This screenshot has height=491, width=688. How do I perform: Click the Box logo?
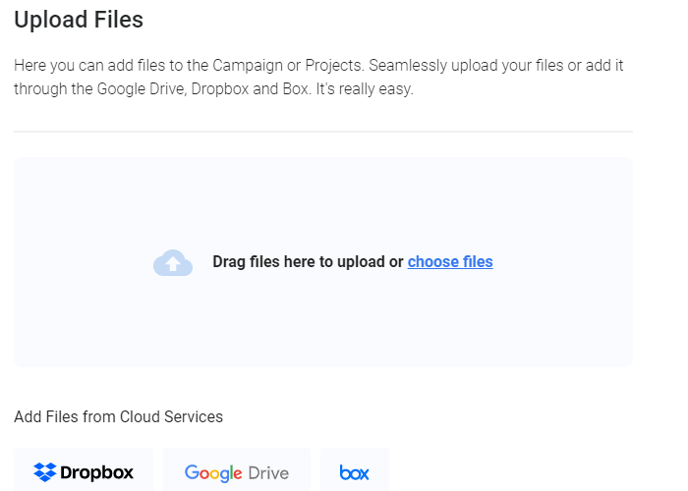[354, 472]
